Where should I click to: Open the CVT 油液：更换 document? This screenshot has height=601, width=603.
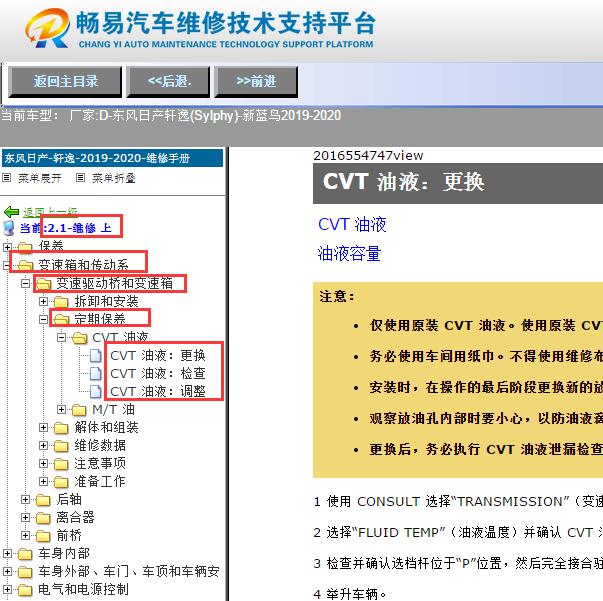coord(158,355)
